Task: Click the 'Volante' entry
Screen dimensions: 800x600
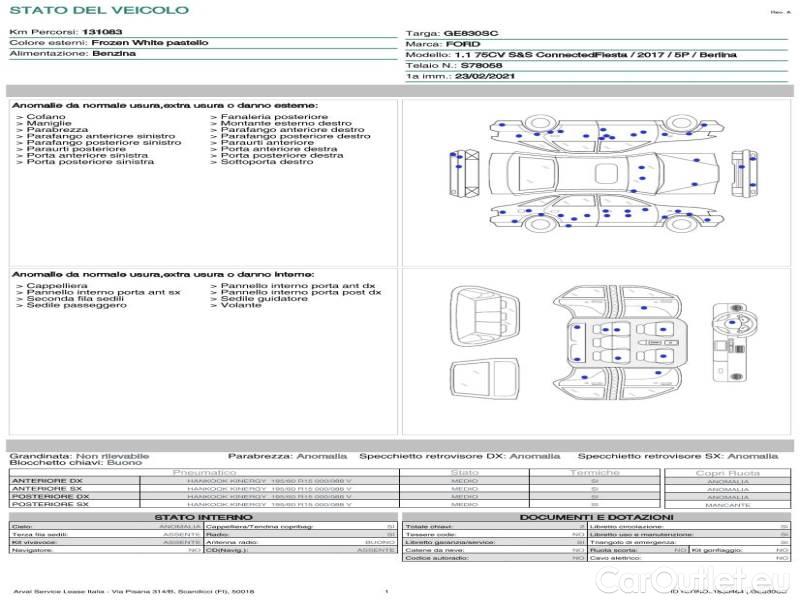Action: pos(241,305)
